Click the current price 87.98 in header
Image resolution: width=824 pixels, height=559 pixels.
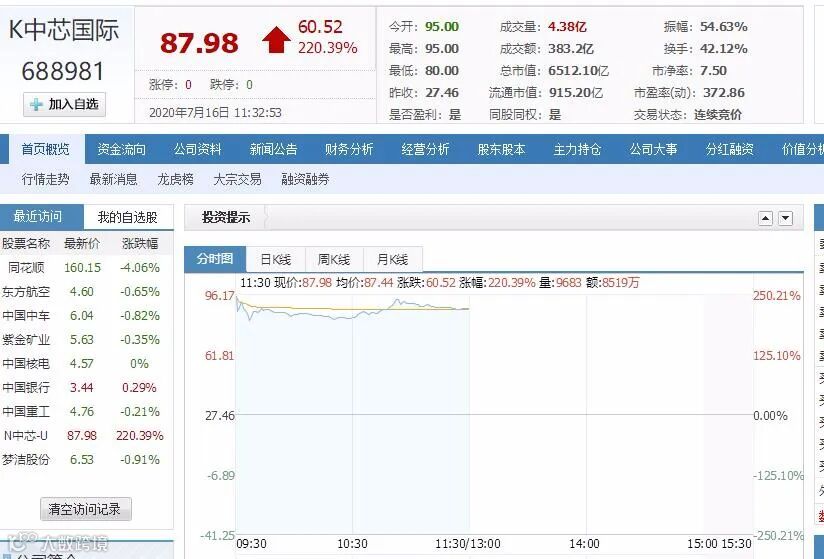[199, 43]
